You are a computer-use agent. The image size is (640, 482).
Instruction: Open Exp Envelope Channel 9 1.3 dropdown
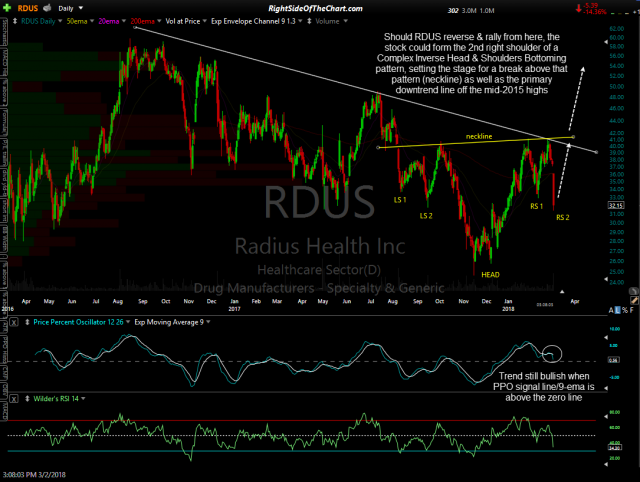[x=300, y=21]
